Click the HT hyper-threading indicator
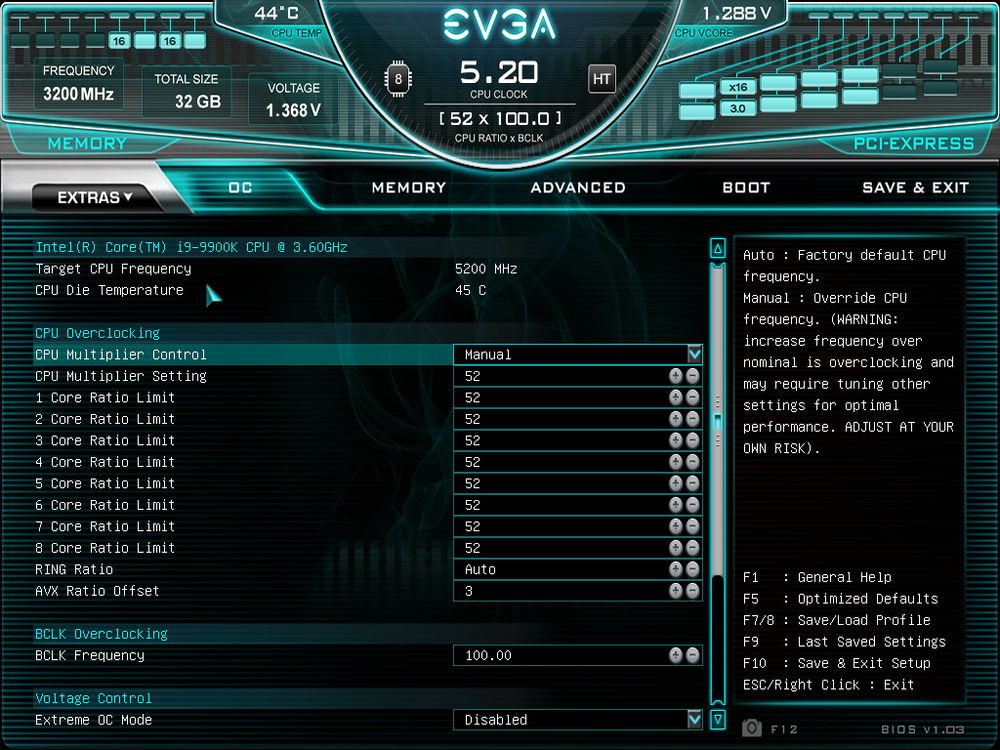This screenshot has height=750, width=1000. 602,78
